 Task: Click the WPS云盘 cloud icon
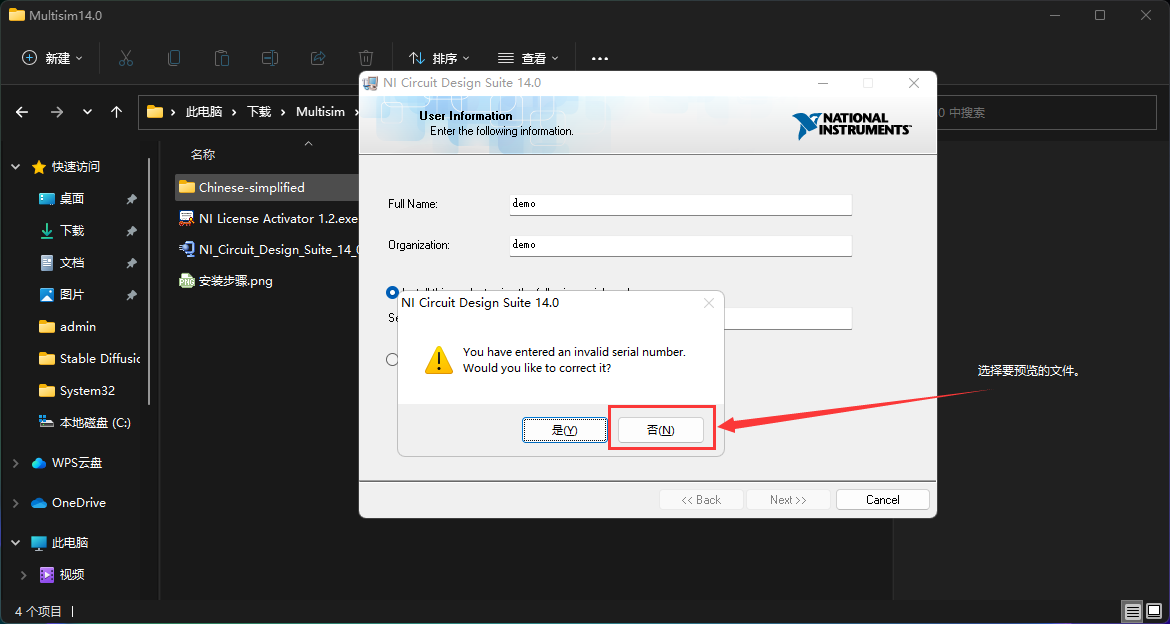pos(39,463)
